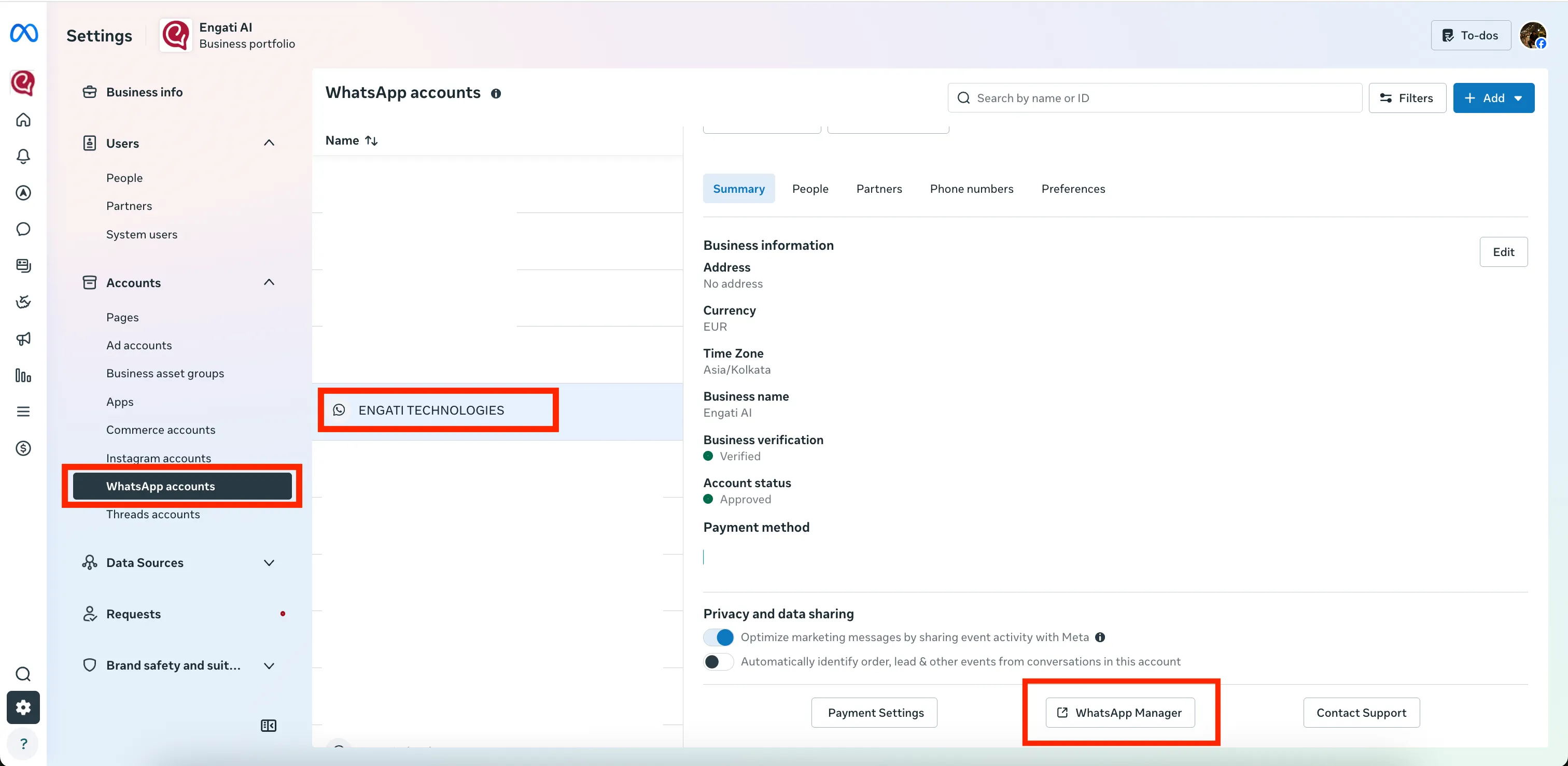Open Payment Settings
The height and width of the screenshot is (766, 1568).
(874, 713)
